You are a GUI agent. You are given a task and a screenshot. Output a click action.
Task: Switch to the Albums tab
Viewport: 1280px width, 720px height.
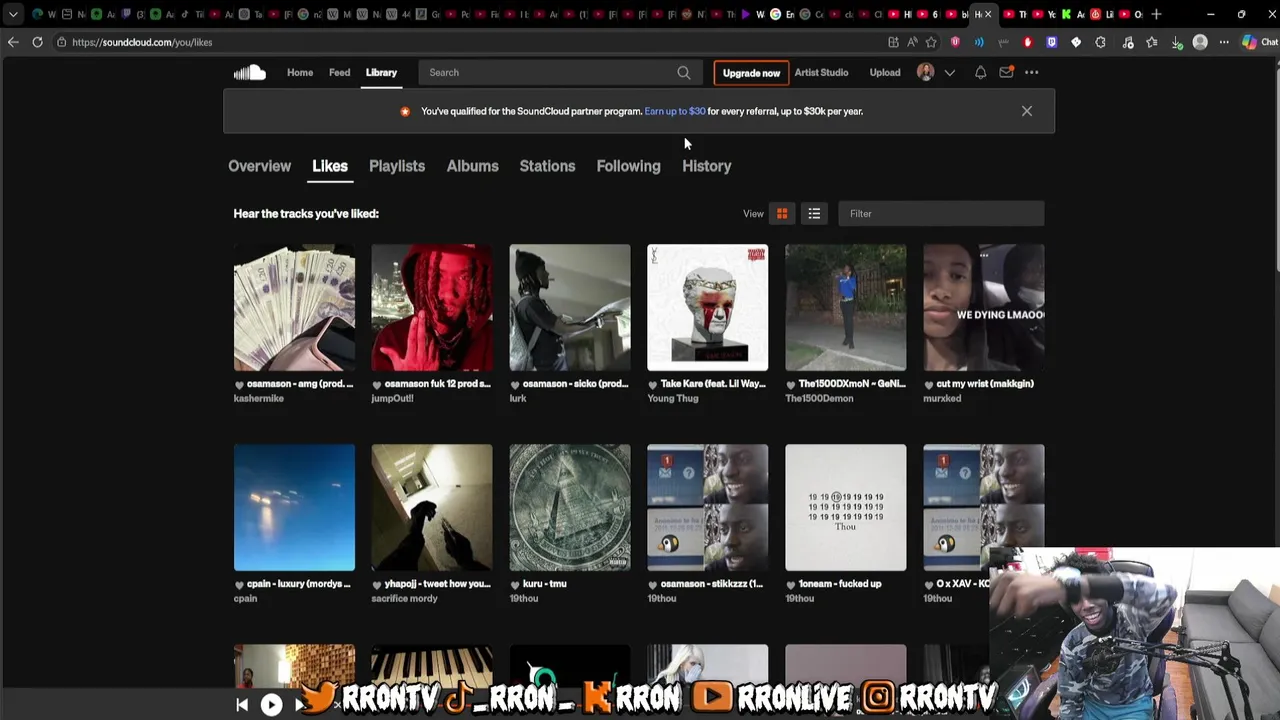(x=472, y=166)
